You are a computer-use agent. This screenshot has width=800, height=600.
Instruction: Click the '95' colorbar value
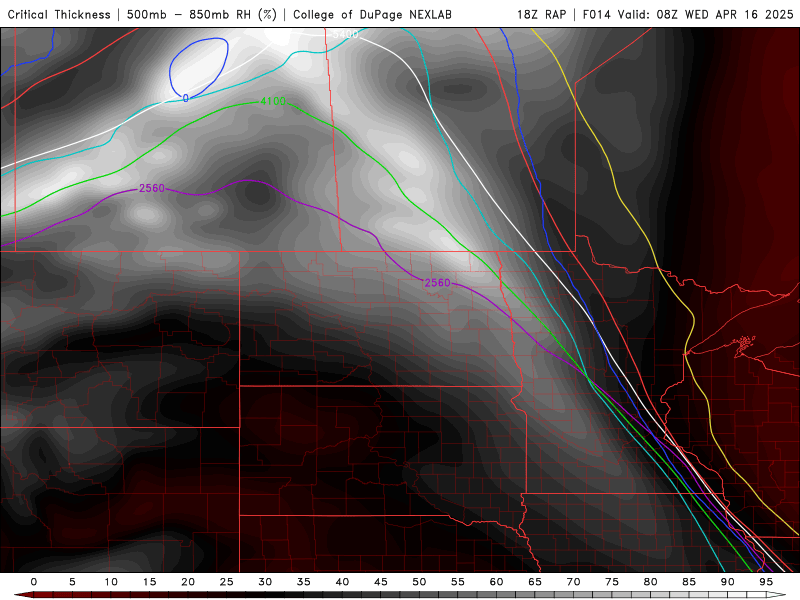[x=766, y=582]
